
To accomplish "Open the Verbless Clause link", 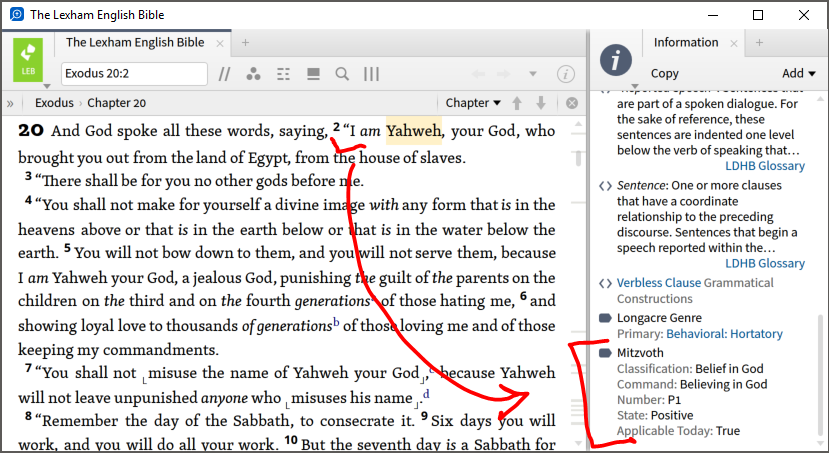I will pyautogui.click(x=659, y=283).
